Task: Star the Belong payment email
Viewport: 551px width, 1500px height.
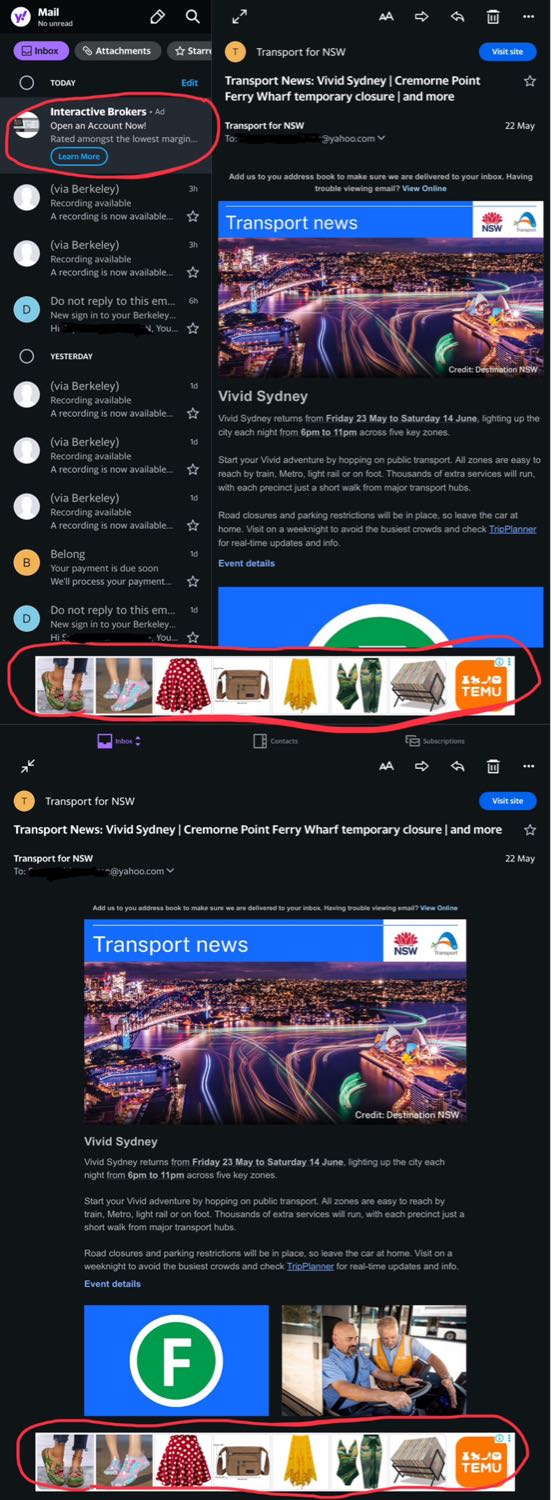Action: pos(193,581)
